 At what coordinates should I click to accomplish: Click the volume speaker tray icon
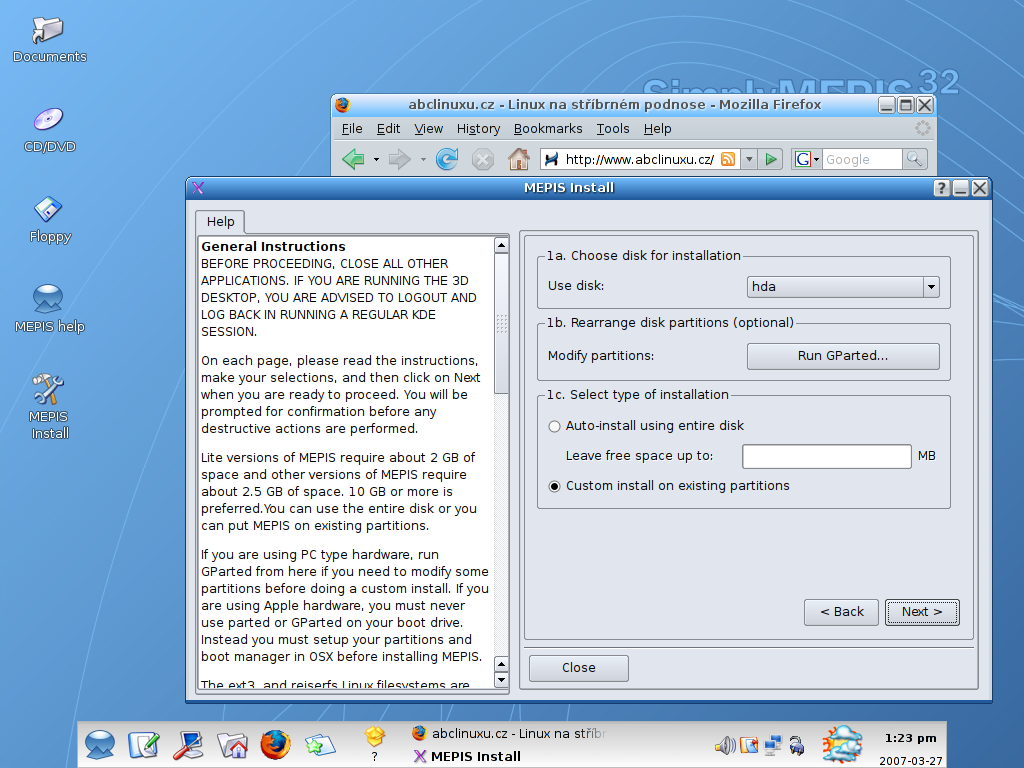tap(725, 745)
